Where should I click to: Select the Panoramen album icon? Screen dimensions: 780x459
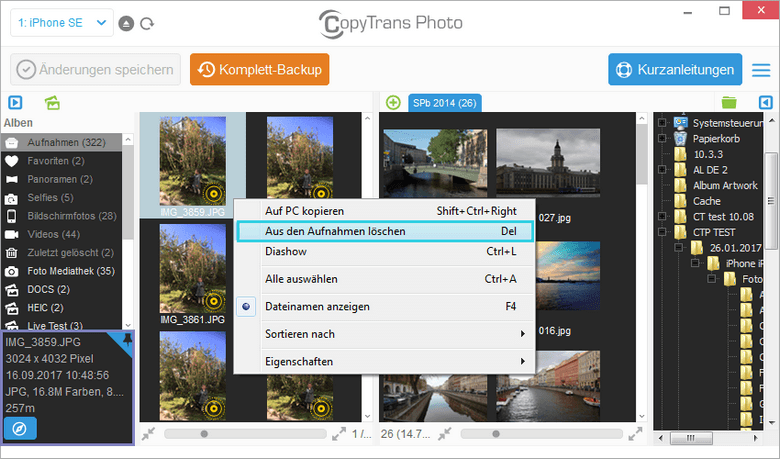[x=11, y=180]
